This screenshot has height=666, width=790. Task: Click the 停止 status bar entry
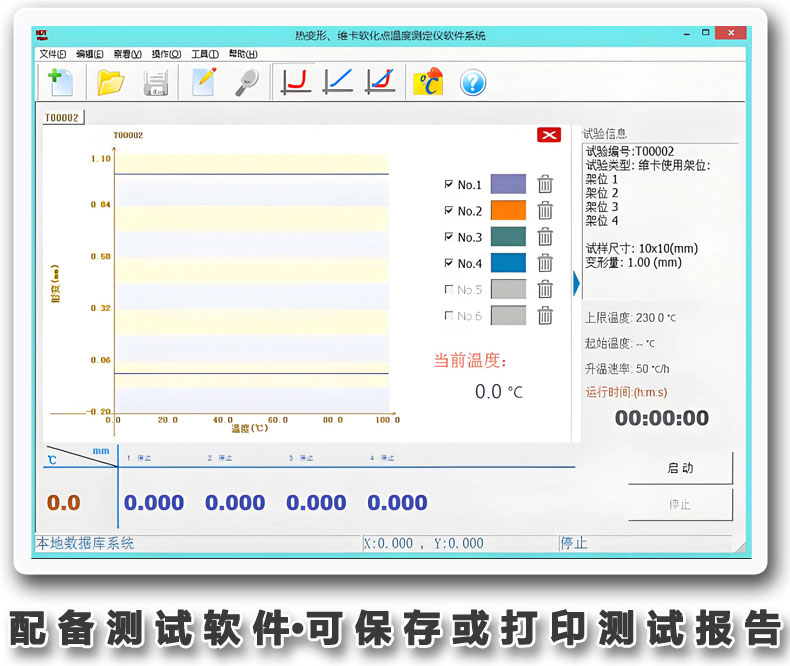(x=574, y=543)
